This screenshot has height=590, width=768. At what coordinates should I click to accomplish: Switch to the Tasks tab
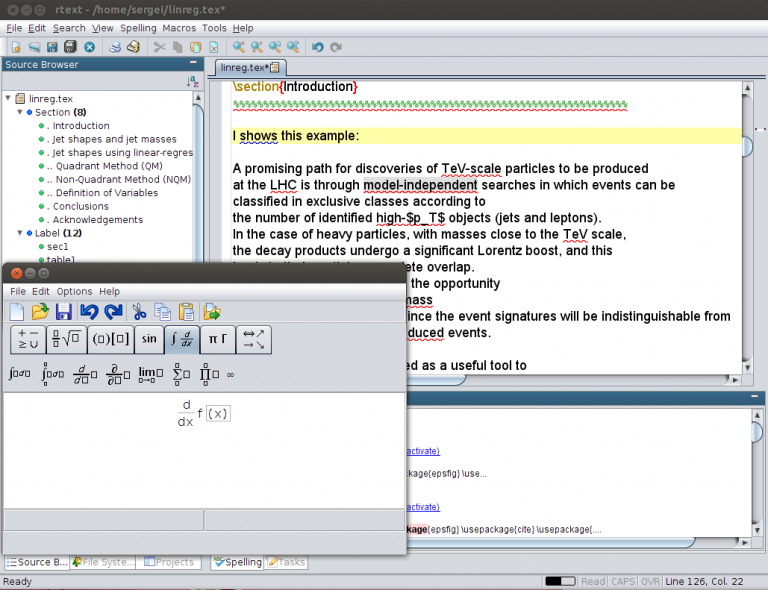(287, 562)
